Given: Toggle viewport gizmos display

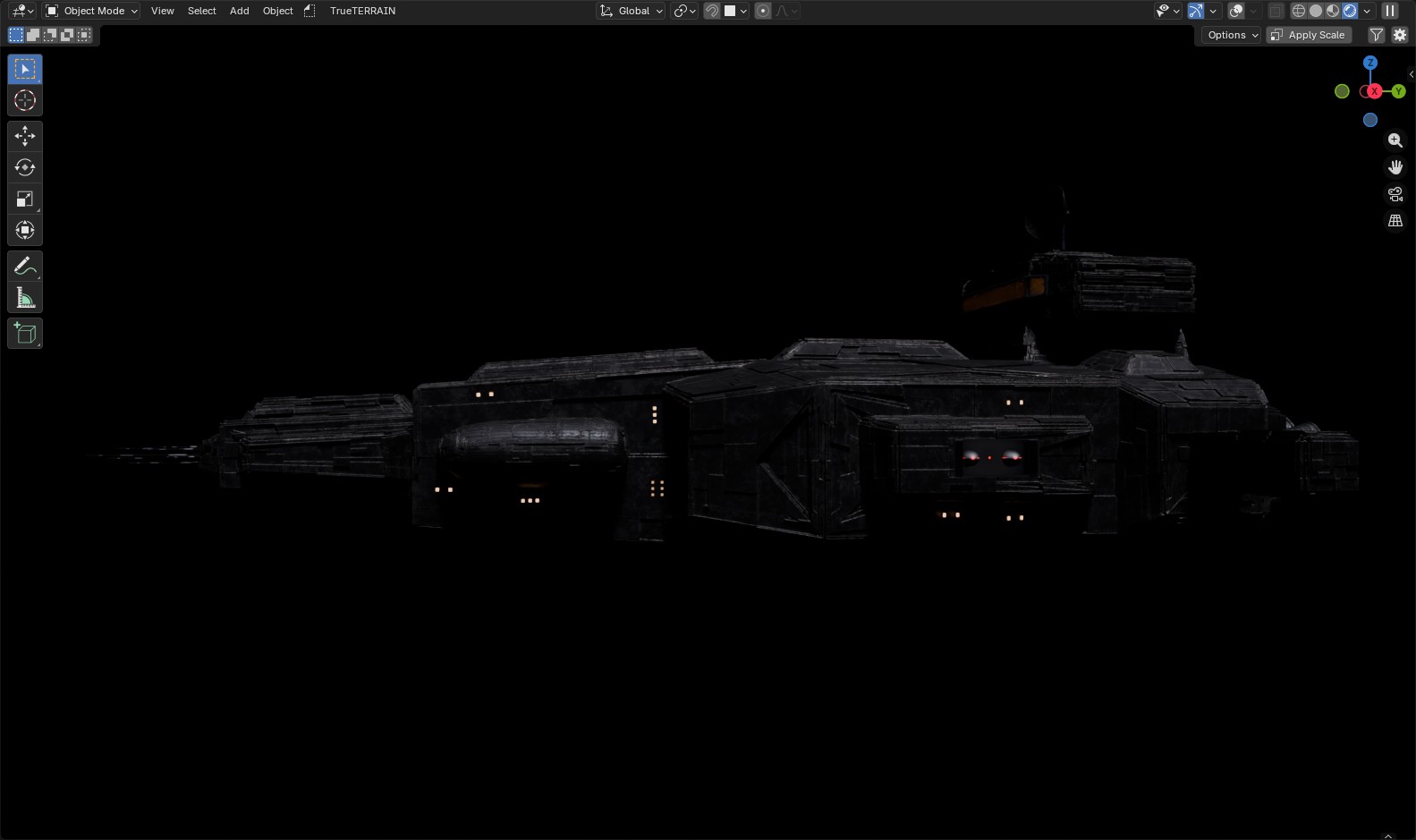Looking at the screenshot, I should pyautogui.click(x=1196, y=11).
